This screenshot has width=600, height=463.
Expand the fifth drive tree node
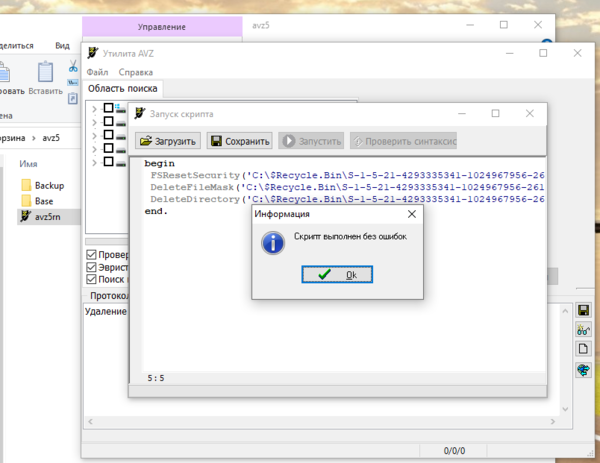(95, 162)
